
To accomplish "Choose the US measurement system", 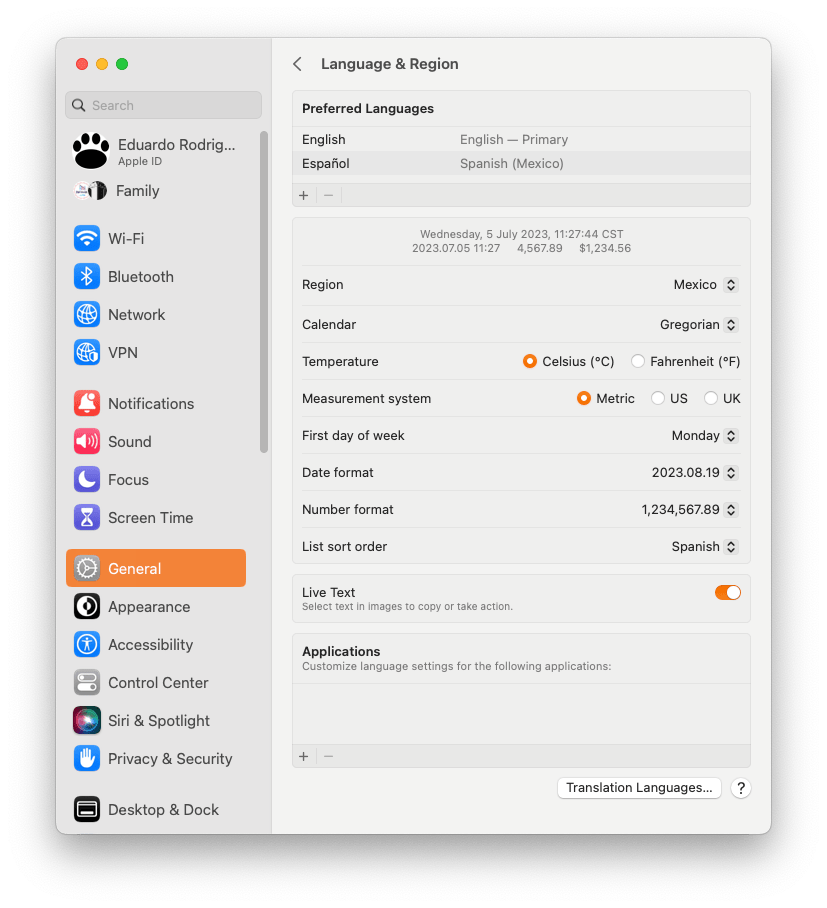I will [x=669, y=398].
